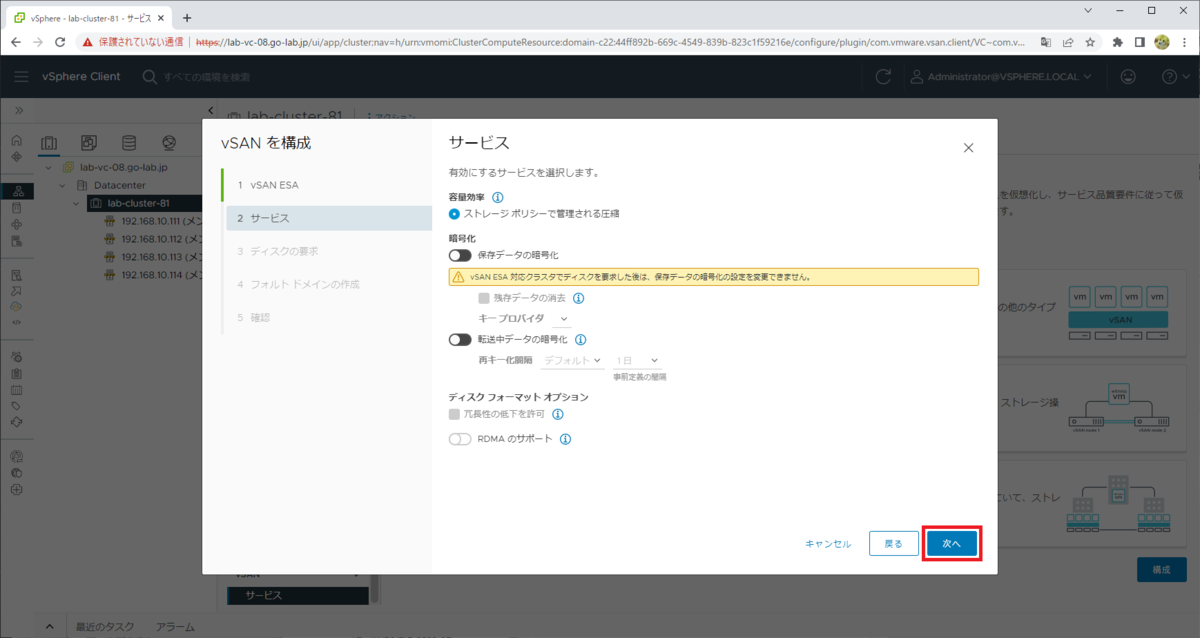Open the アラーム tab
Screen dimensions: 1200x638
(x=175, y=627)
